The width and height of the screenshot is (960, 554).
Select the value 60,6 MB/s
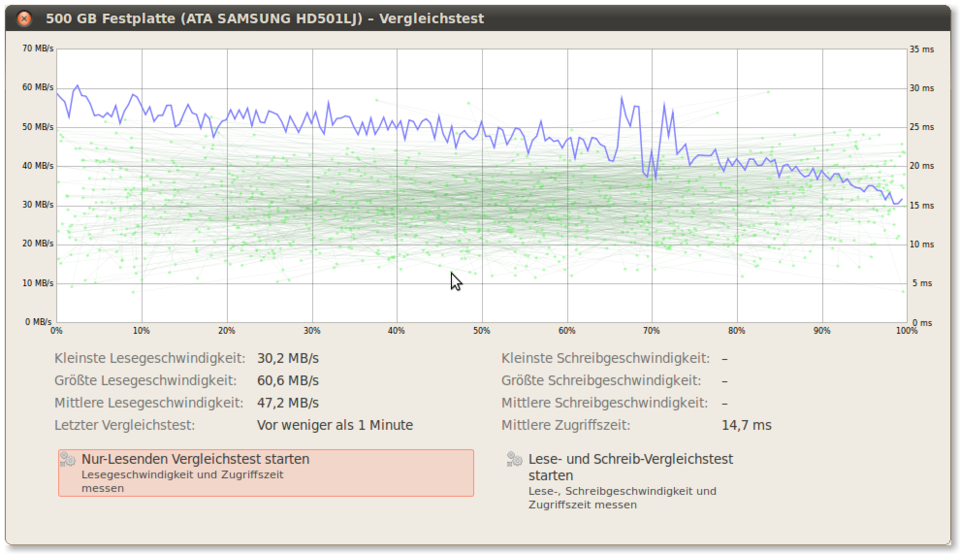click(288, 380)
